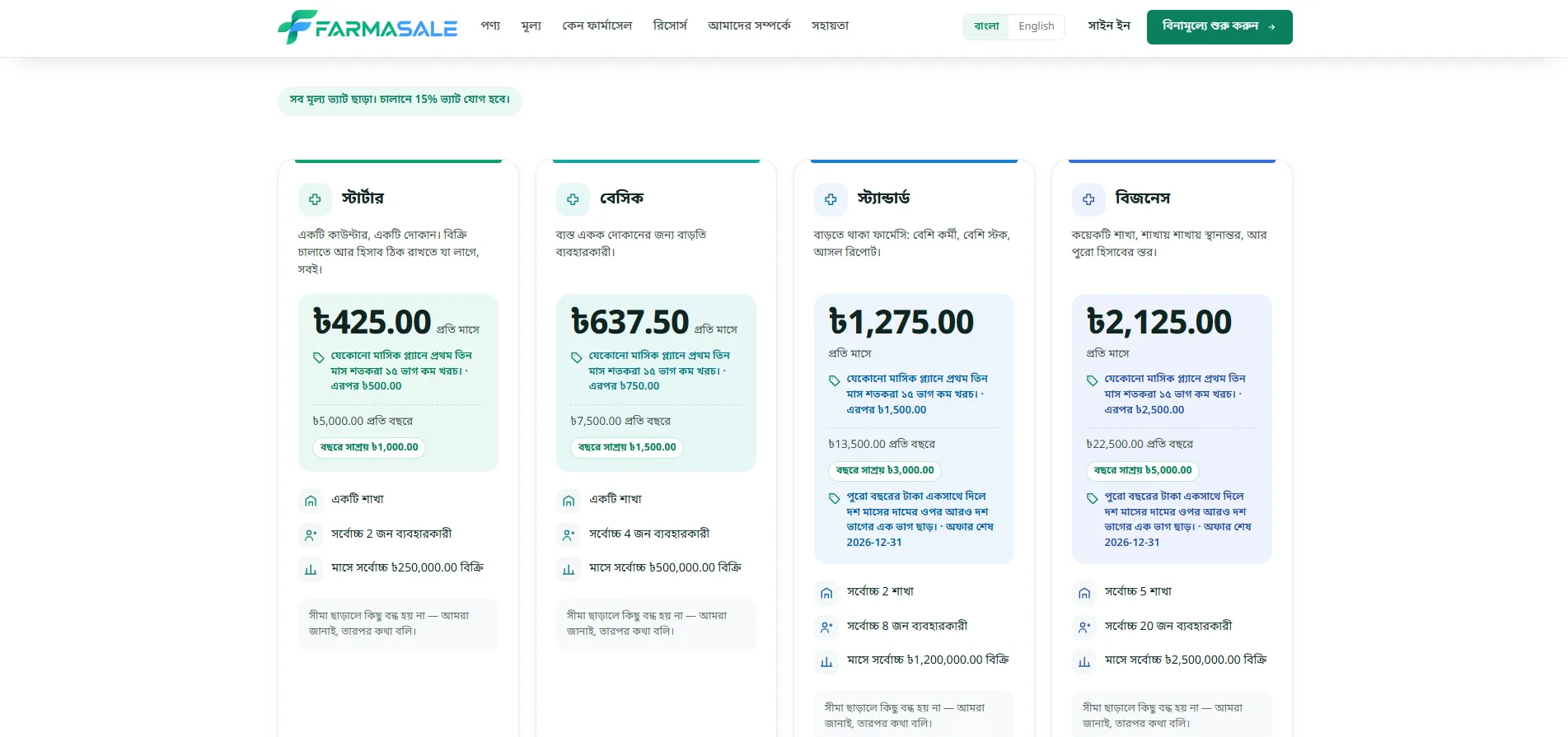Click the ৳637.50 monthly price
Viewport: 1568px width, 737px height.
coord(630,322)
